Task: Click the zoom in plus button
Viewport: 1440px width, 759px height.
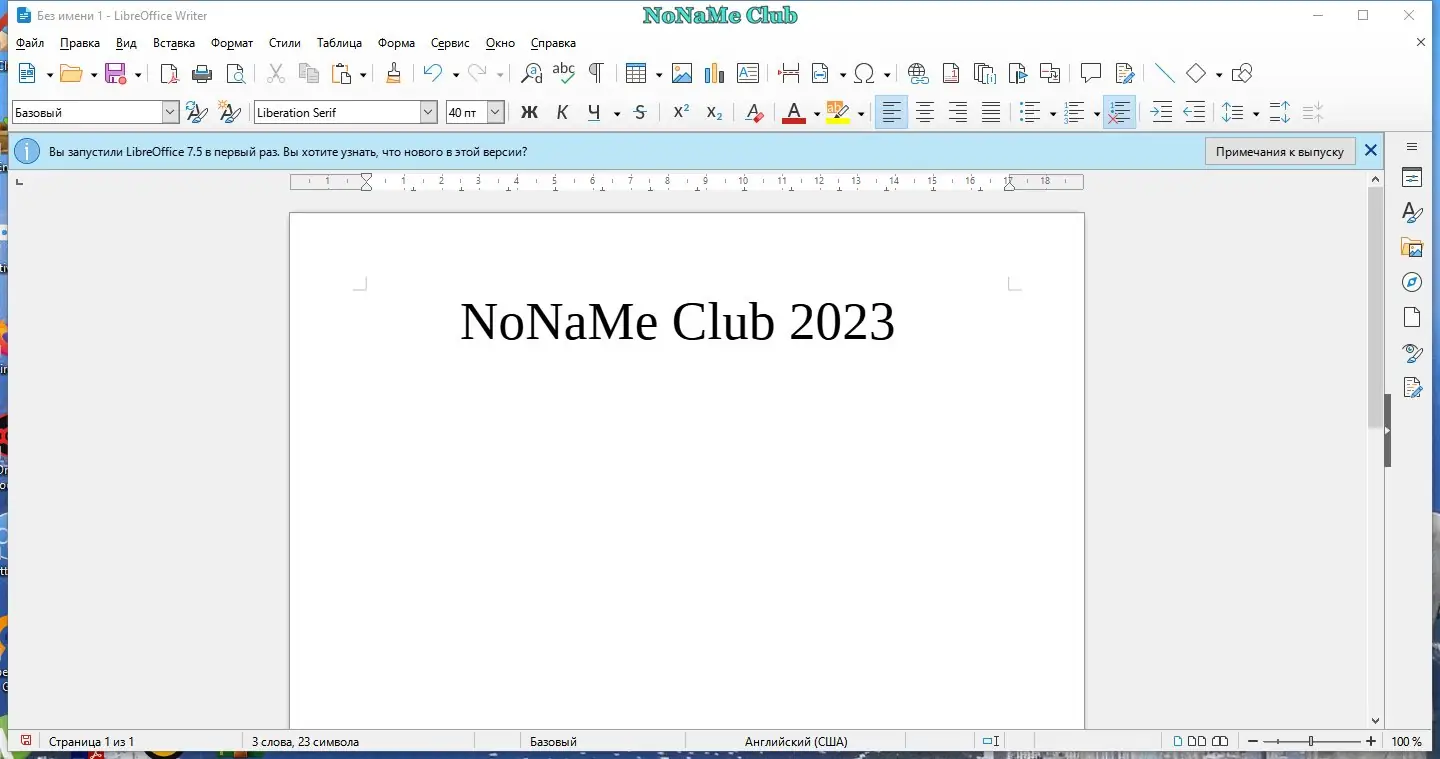Action: pos(1370,742)
